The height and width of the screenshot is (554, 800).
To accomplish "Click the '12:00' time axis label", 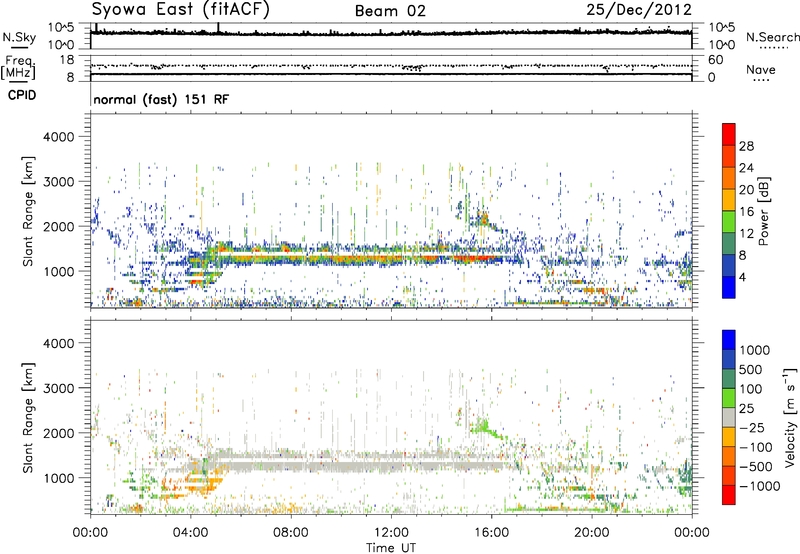I will 391,533.
